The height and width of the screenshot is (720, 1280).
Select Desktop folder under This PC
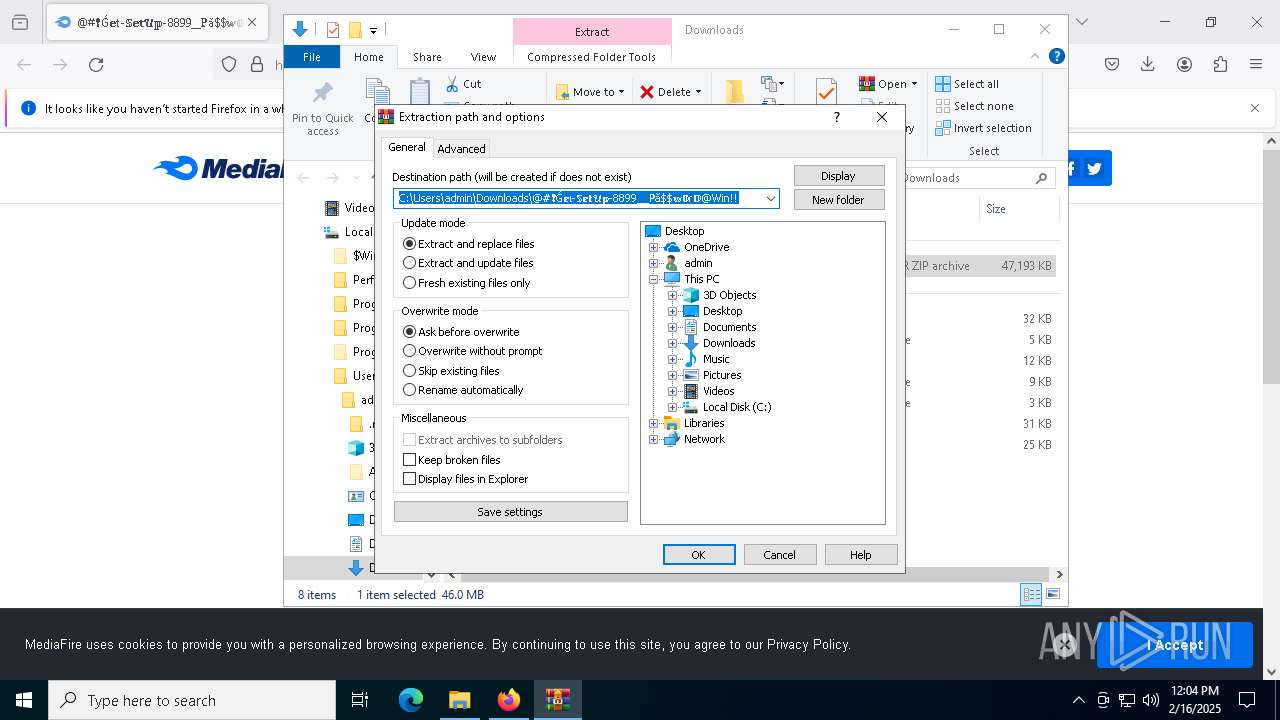[x=721, y=311]
